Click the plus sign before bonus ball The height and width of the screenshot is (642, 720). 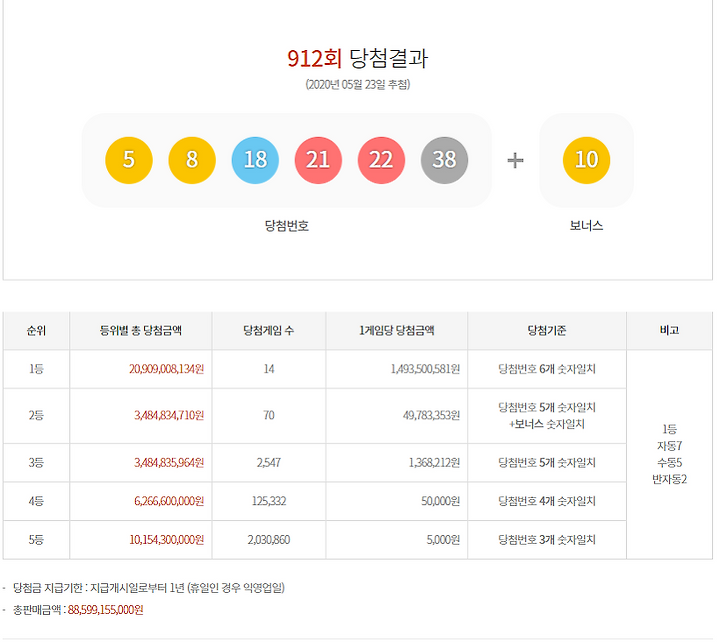[515, 160]
